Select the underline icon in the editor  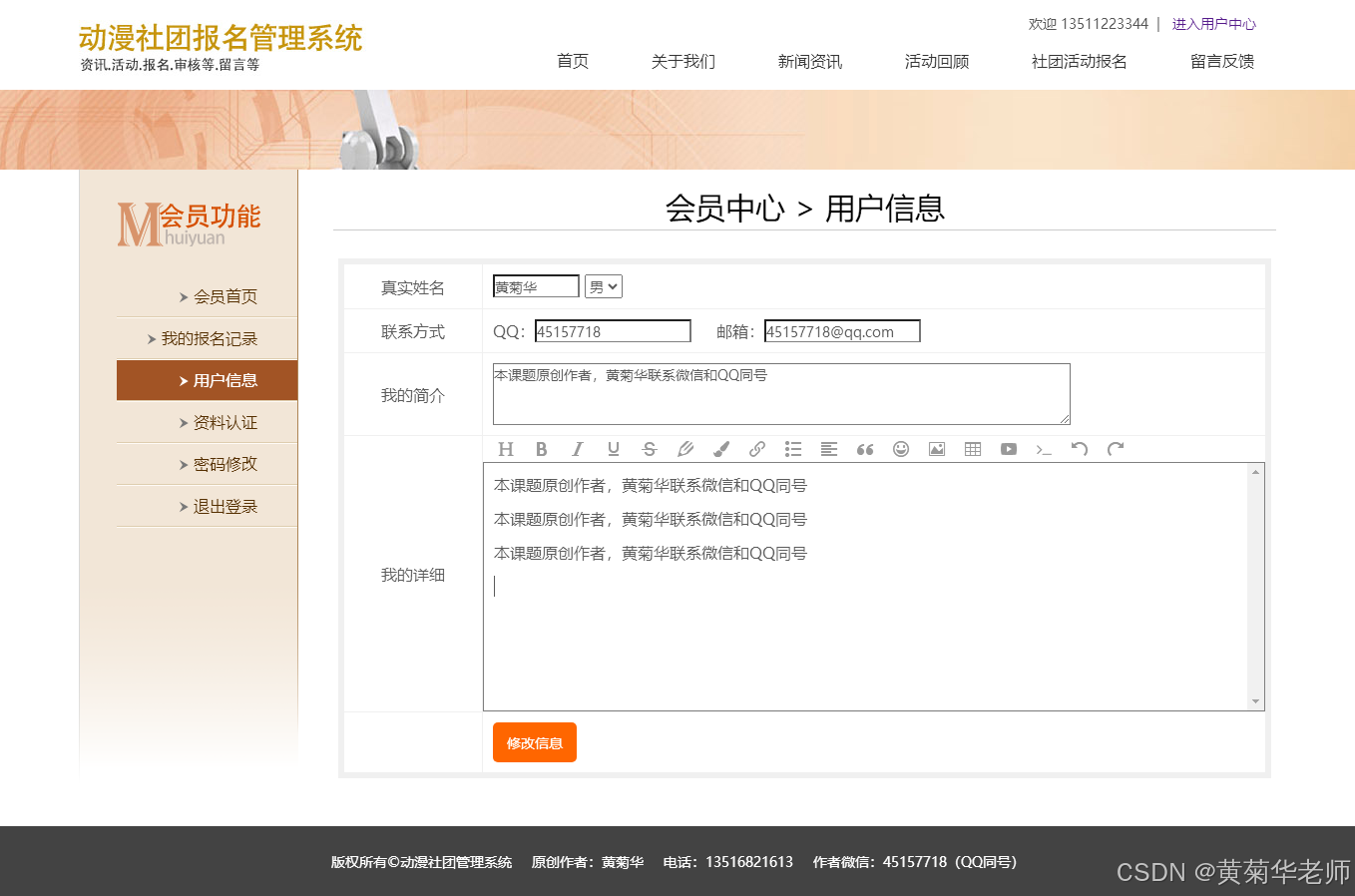click(614, 449)
